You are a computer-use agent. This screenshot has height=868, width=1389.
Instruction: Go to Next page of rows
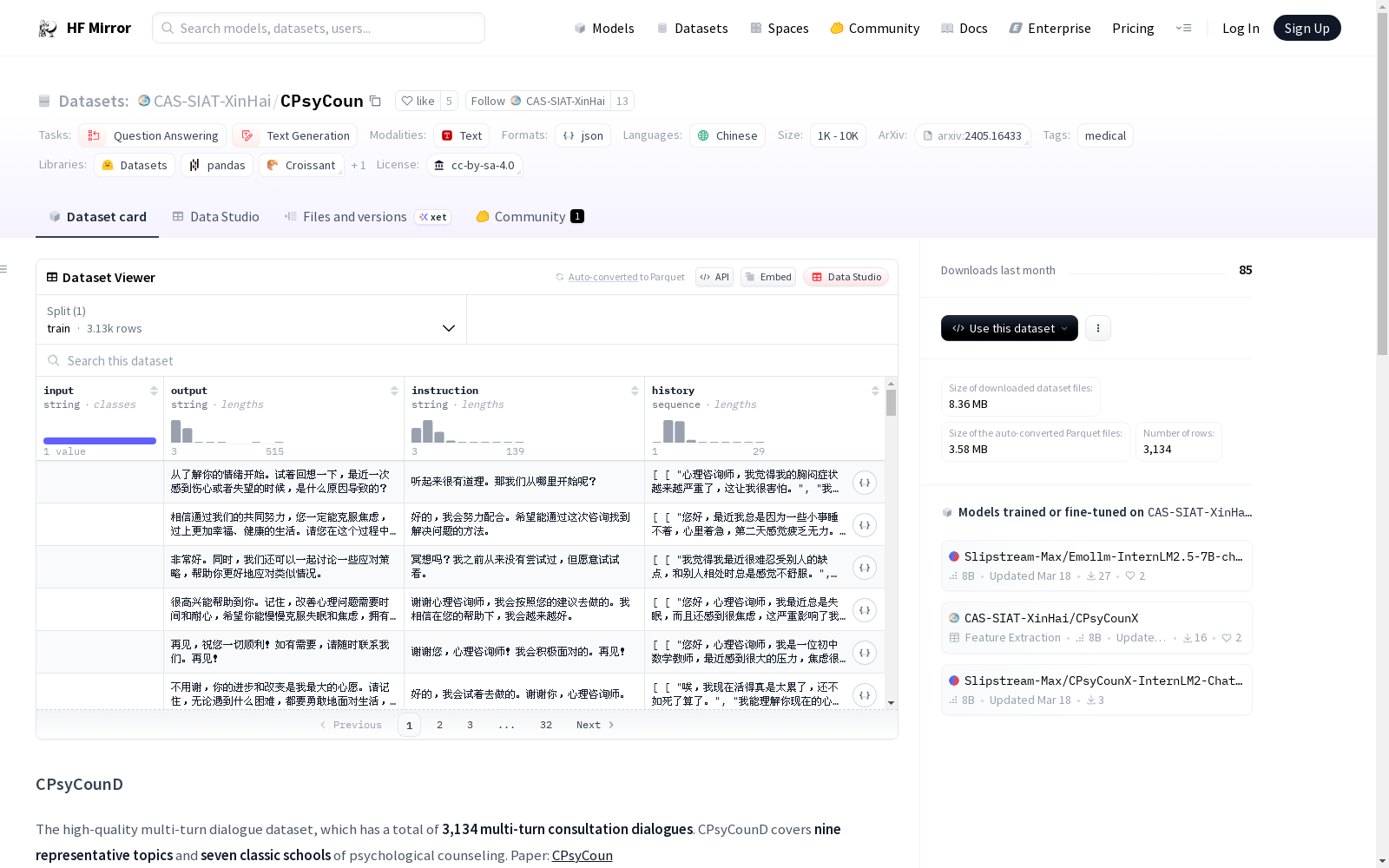pos(596,725)
